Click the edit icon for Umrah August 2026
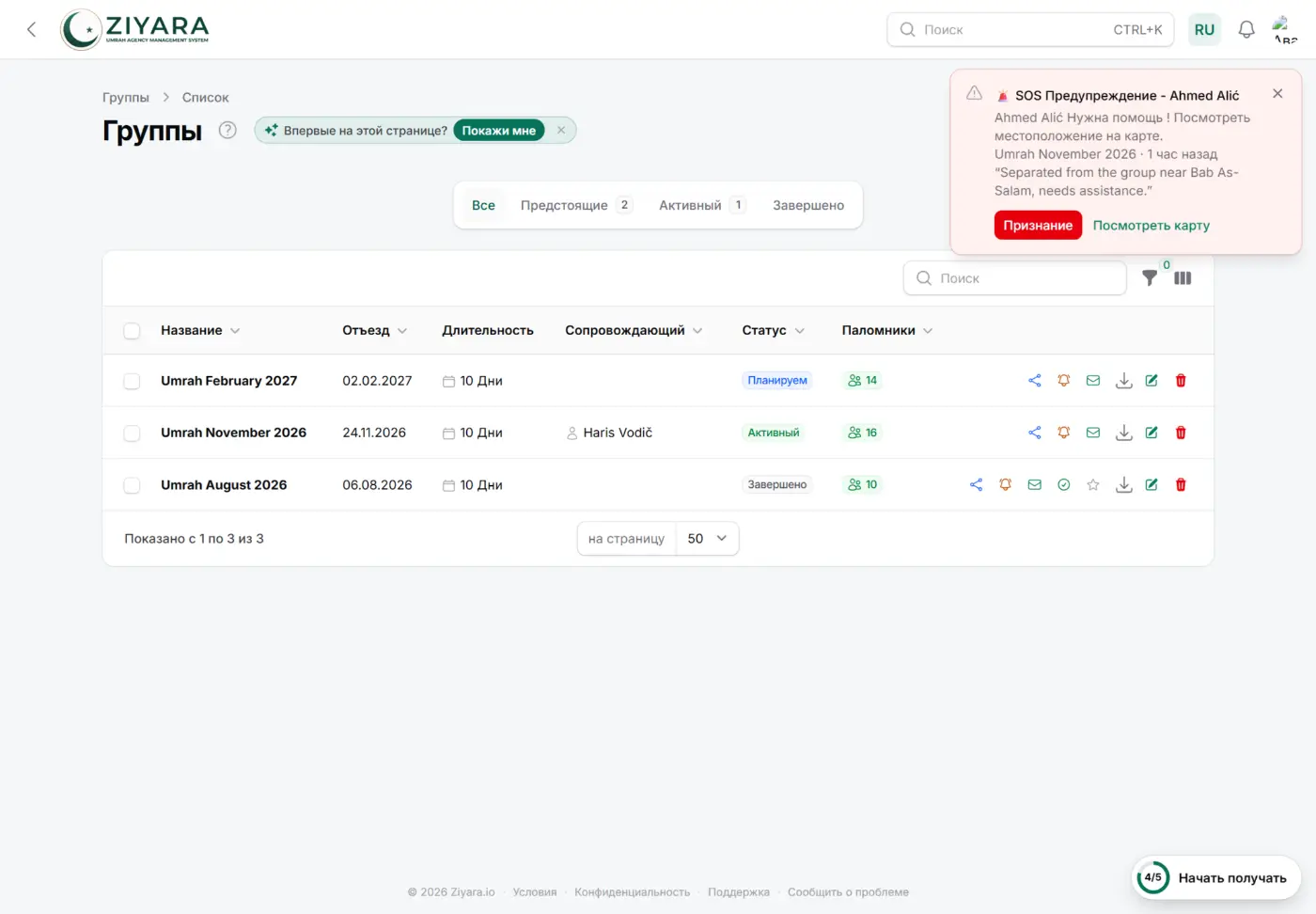Screen dimensions: 1316x914 click(1151, 485)
